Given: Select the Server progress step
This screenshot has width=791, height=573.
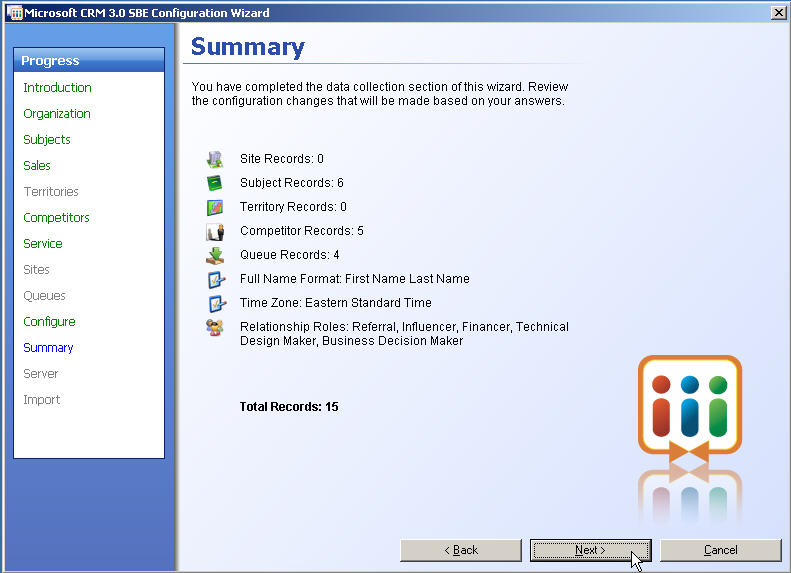Looking at the screenshot, I should click(x=41, y=374).
